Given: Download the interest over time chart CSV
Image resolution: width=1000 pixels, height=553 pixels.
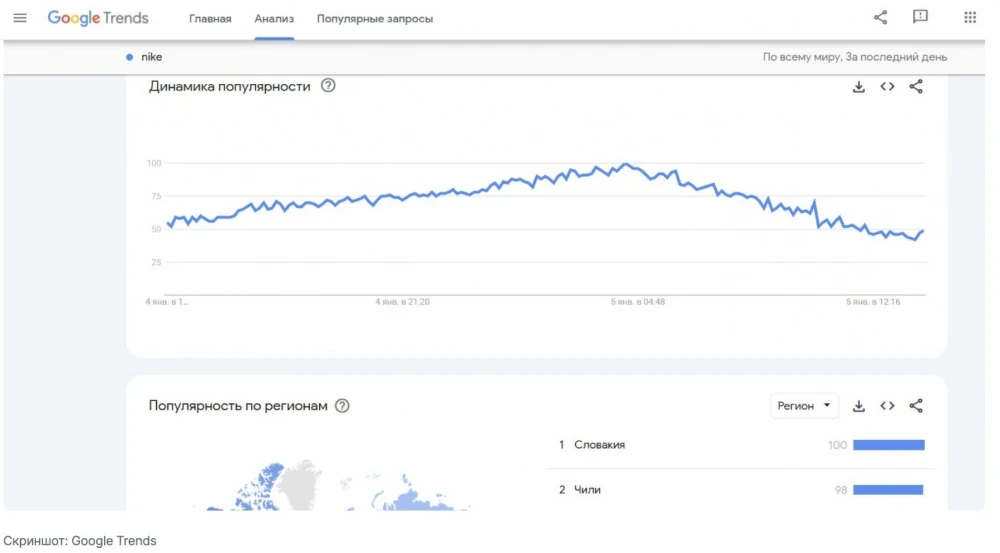Looking at the screenshot, I should 858,87.
